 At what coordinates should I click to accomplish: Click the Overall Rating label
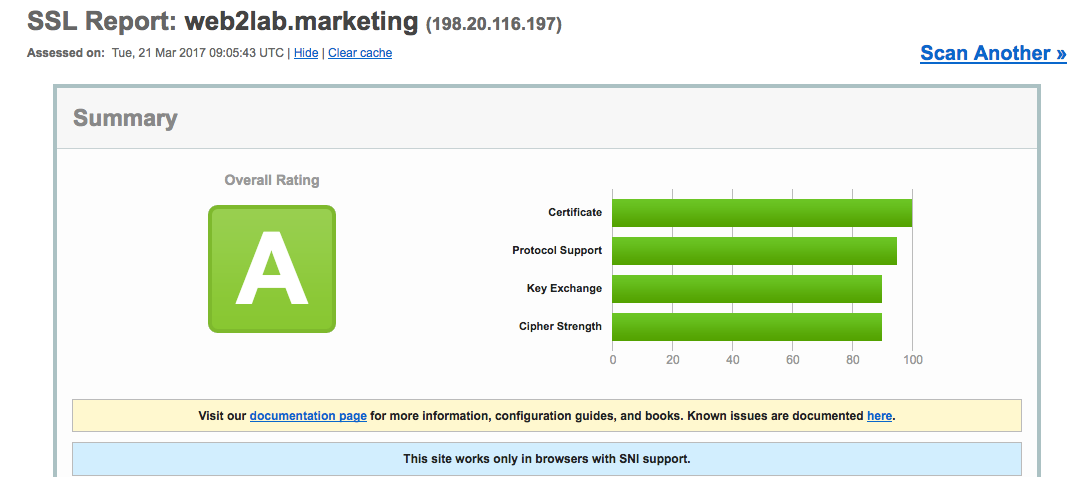click(271, 181)
